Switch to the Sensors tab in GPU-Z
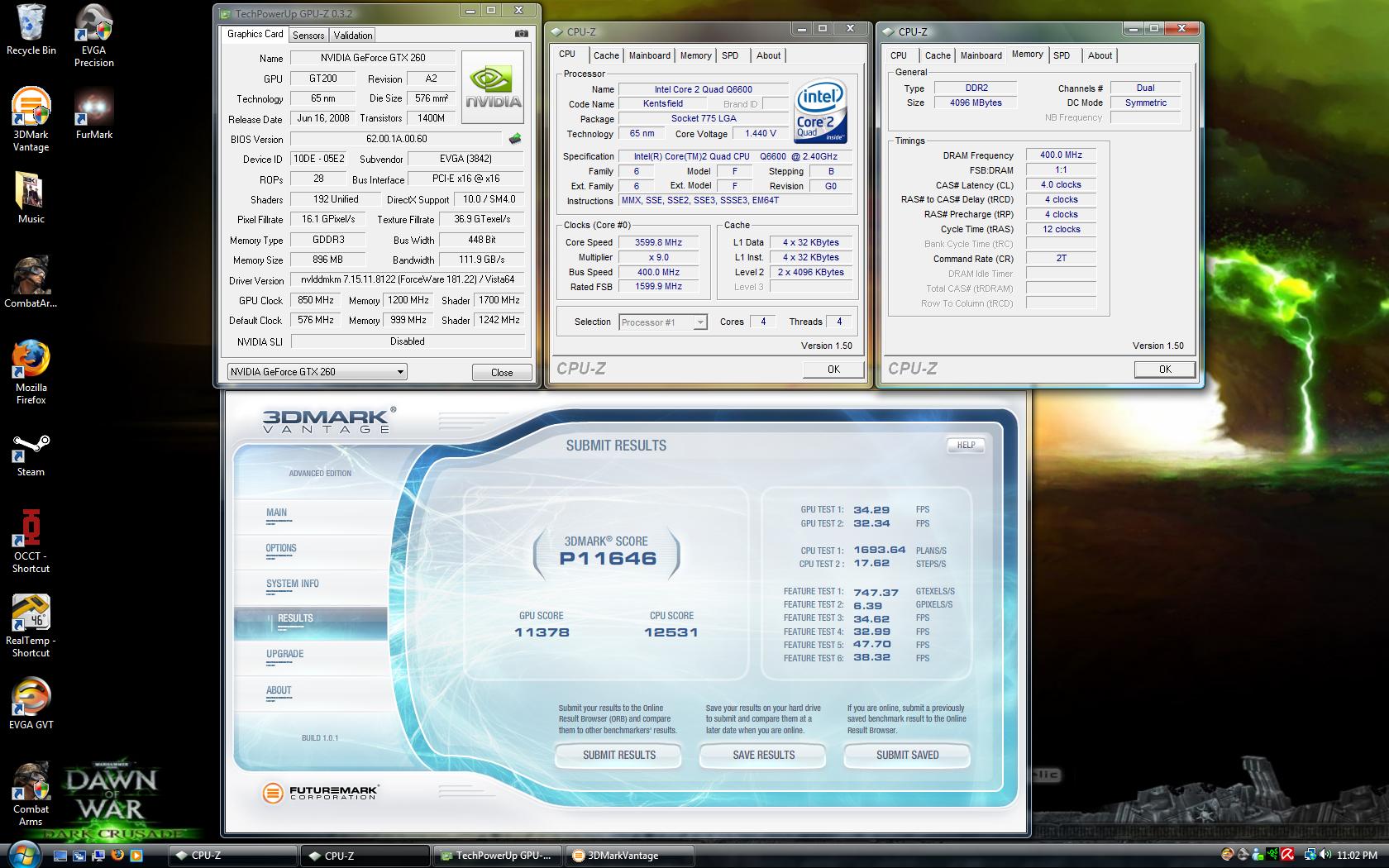 point(308,36)
